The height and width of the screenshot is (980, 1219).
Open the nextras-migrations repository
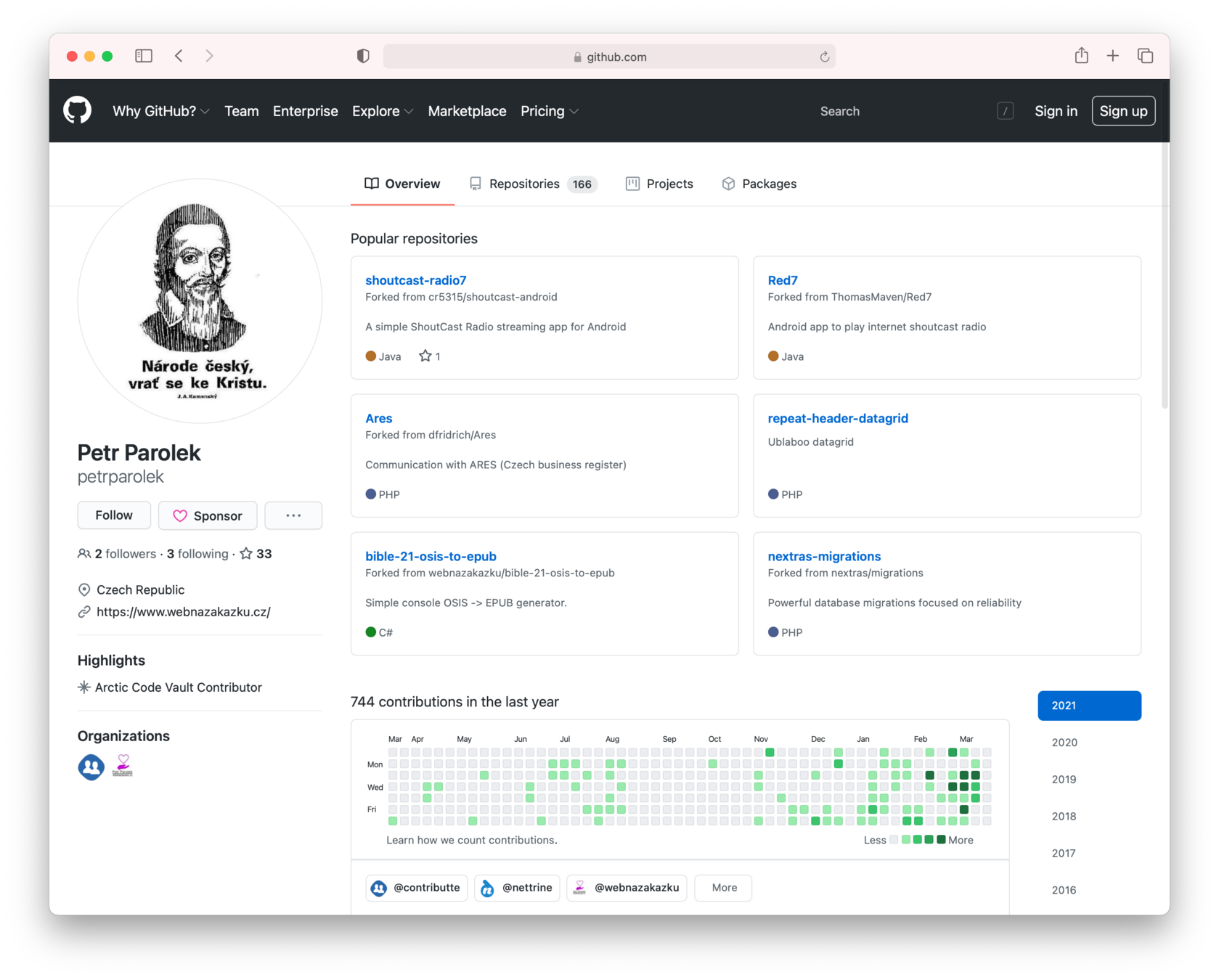824,556
